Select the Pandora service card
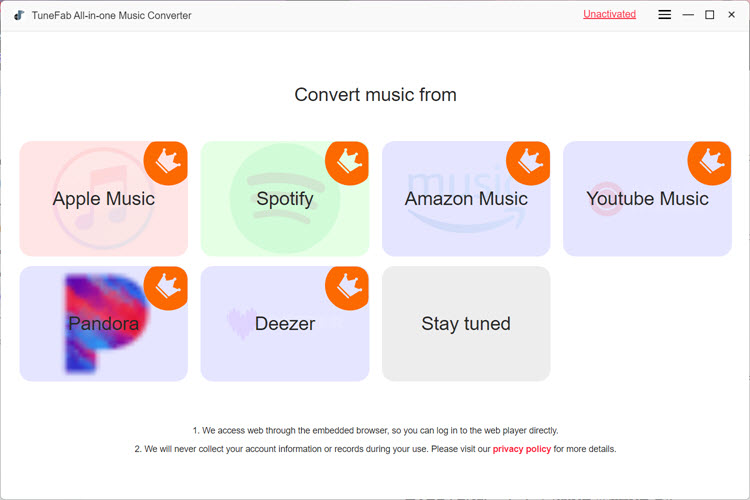This screenshot has height=500, width=750. pyautogui.click(x=103, y=324)
